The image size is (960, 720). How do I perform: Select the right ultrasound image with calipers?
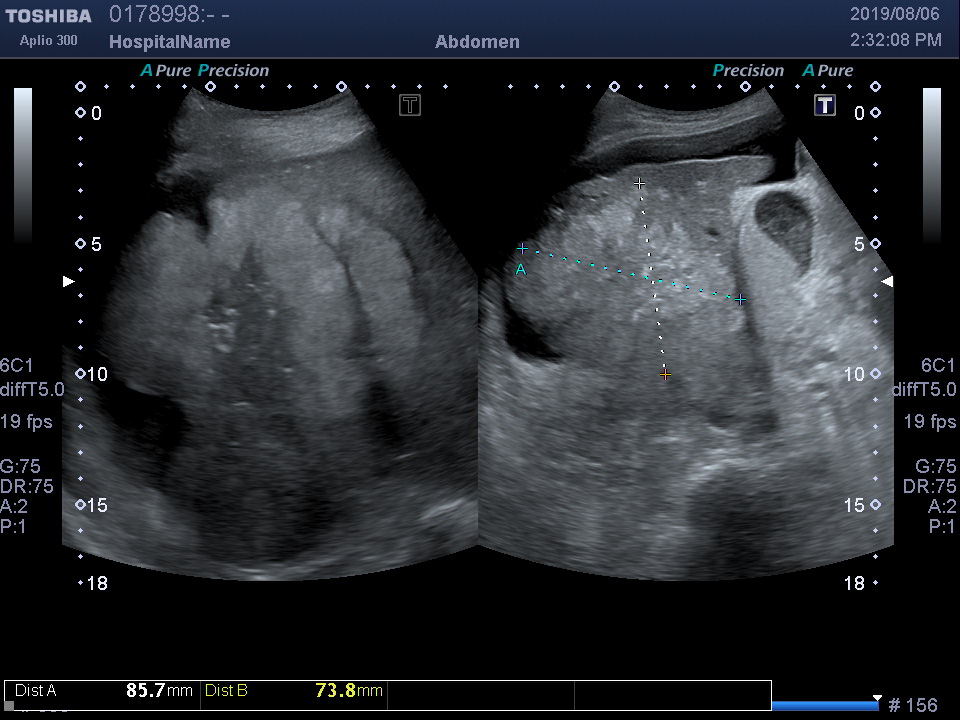point(686,334)
